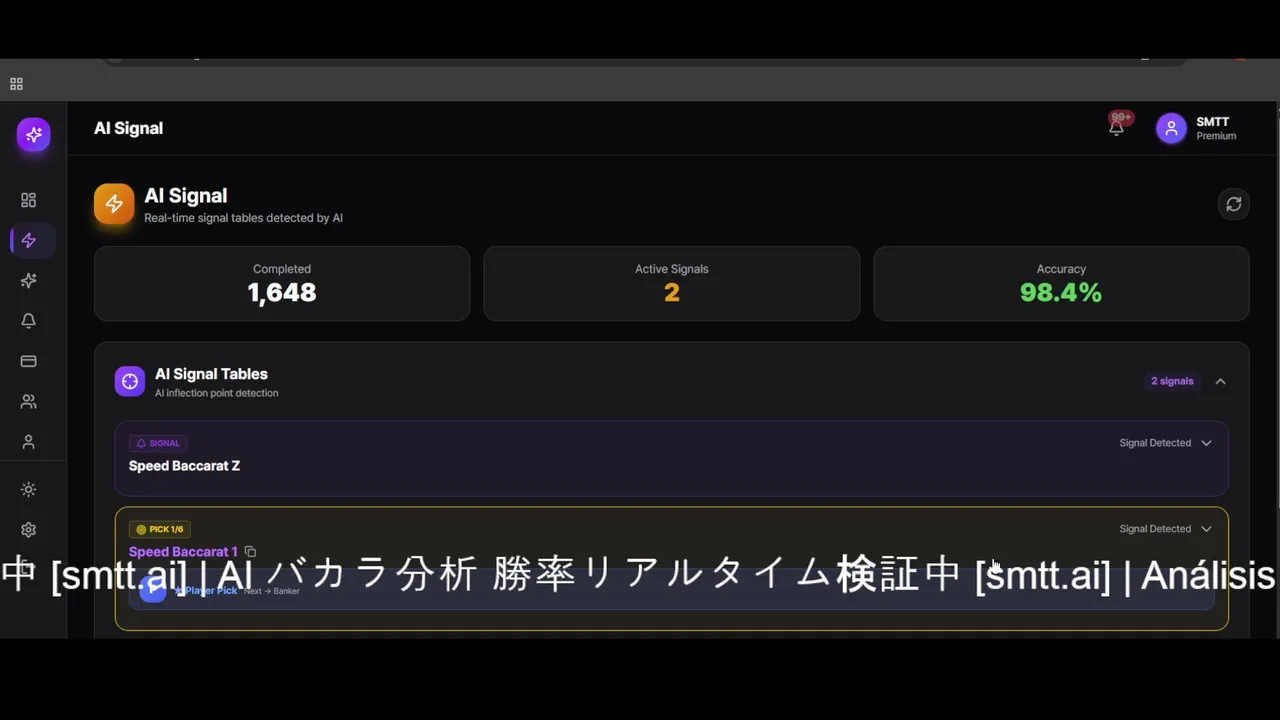Viewport: 1280px width, 720px height.
Task: Select the lightning bolt AI Signal sidebar icon
Action: pos(28,240)
